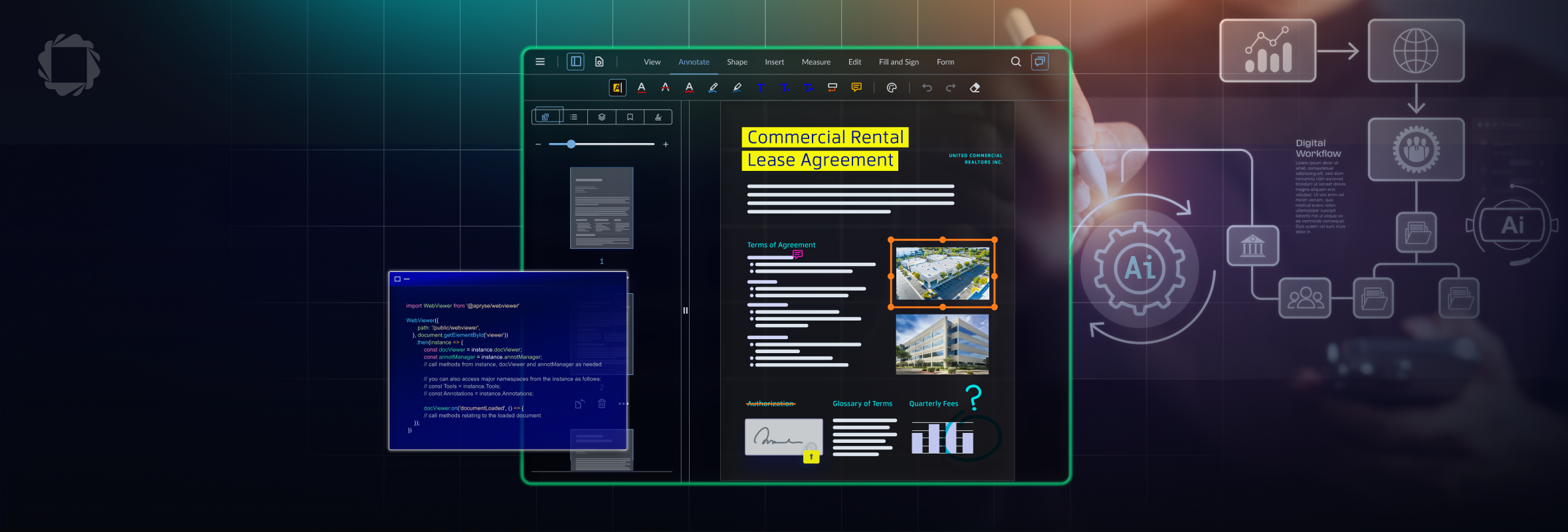Click the struck-through Authorization heading

pos(771,404)
